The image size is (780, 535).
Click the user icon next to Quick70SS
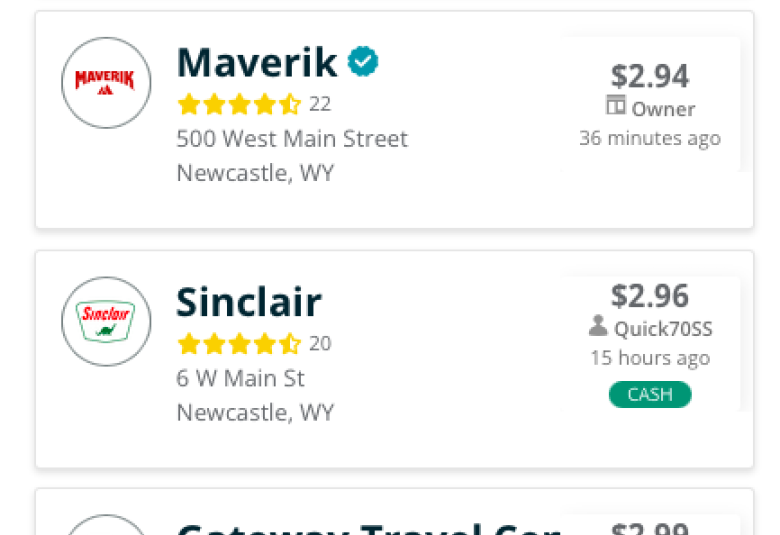[598, 325]
